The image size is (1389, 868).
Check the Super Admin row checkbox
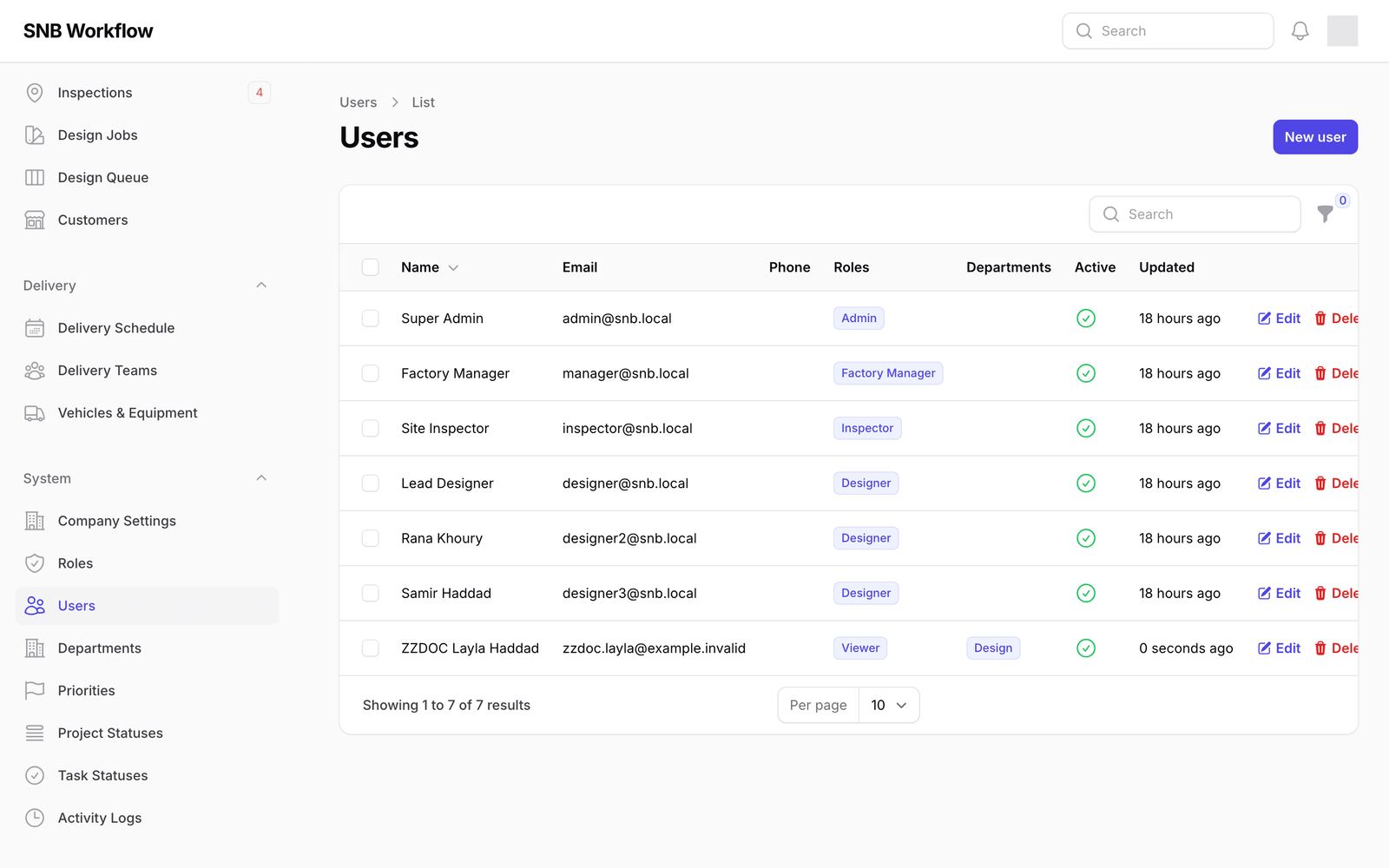371,319
